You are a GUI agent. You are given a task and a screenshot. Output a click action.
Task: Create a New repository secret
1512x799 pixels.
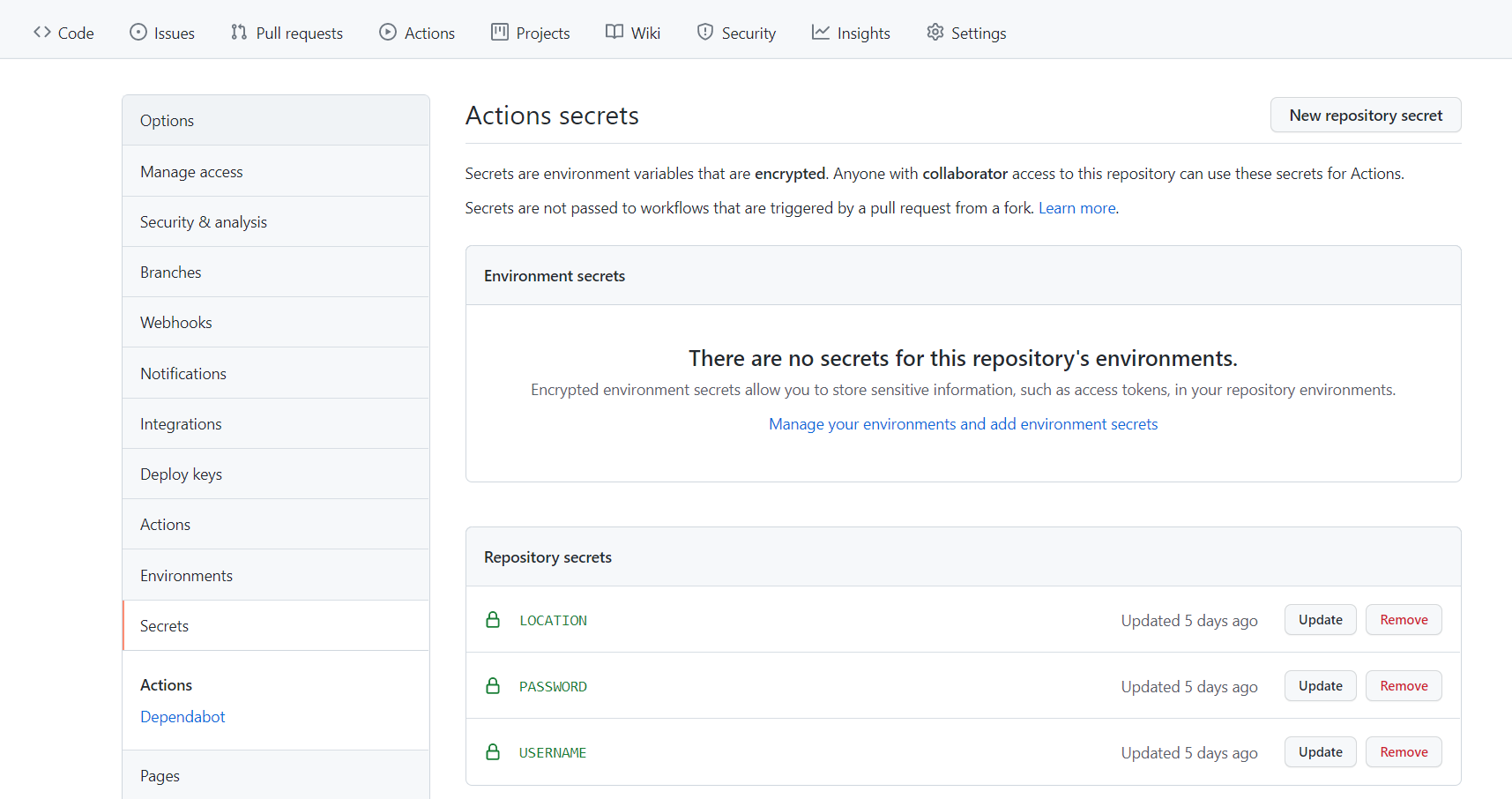pyautogui.click(x=1365, y=116)
